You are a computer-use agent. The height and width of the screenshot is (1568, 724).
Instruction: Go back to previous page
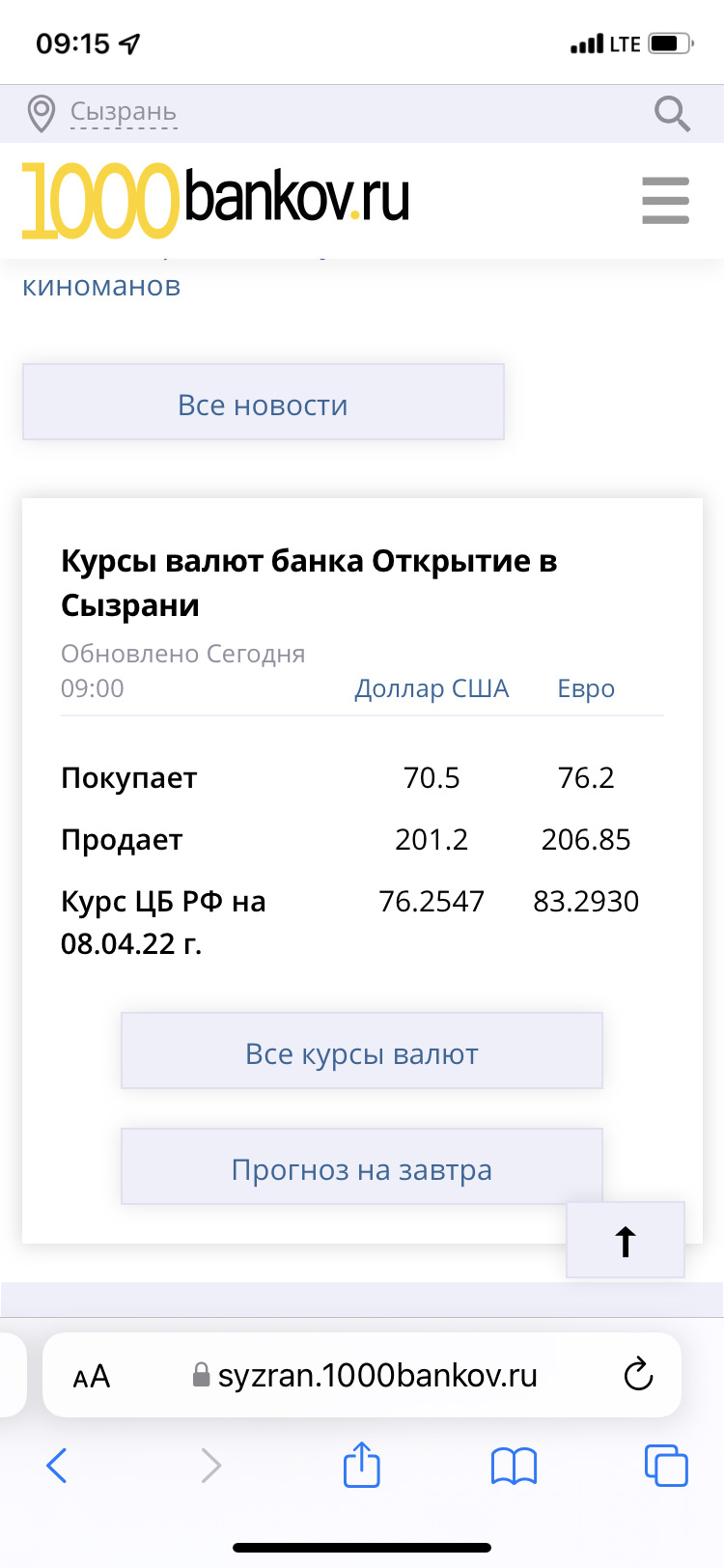point(58,1466)
